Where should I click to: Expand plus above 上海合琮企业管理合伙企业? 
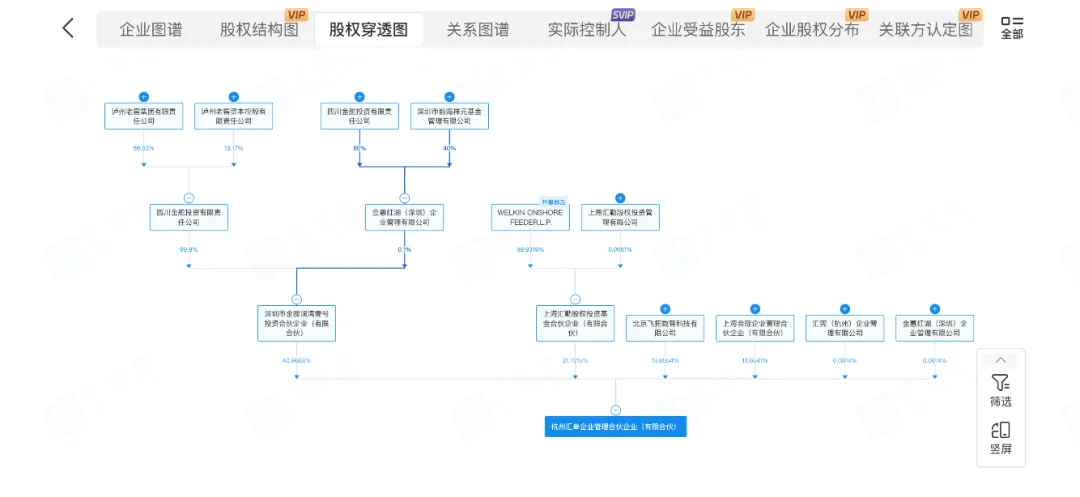pos(755,309)
